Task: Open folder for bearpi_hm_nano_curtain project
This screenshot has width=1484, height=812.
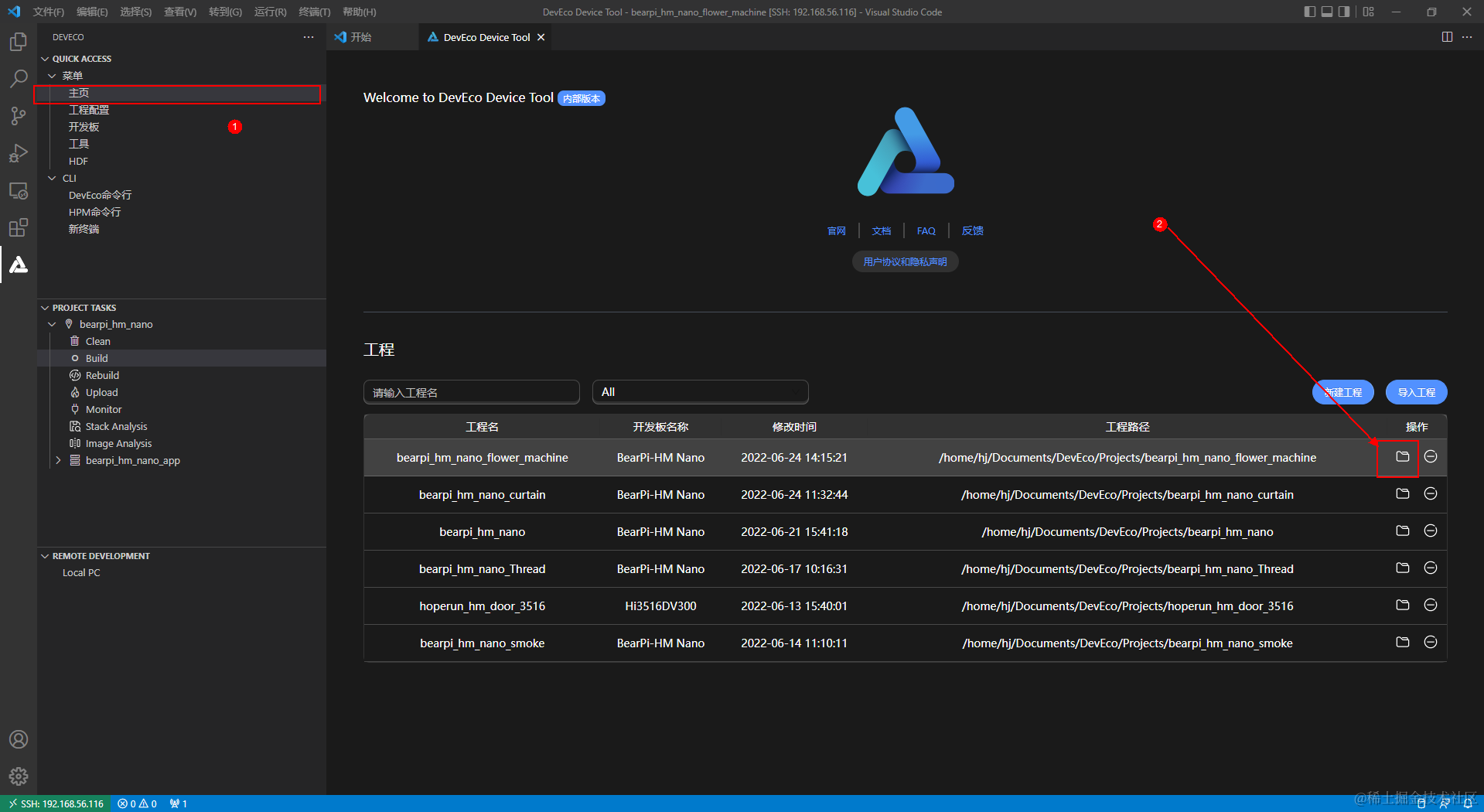Action: pyautogui.click(x=1402, y=493)
